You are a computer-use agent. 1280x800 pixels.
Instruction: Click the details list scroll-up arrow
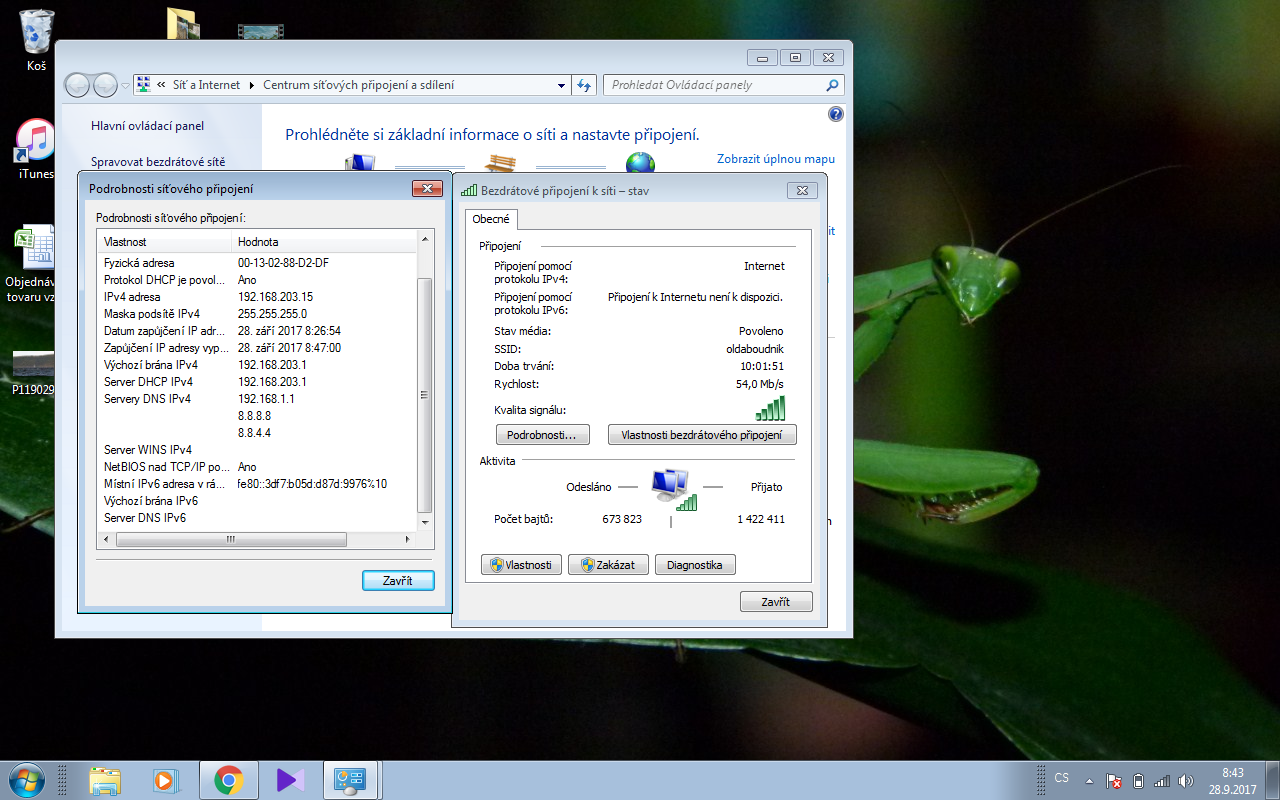[425, 240]
